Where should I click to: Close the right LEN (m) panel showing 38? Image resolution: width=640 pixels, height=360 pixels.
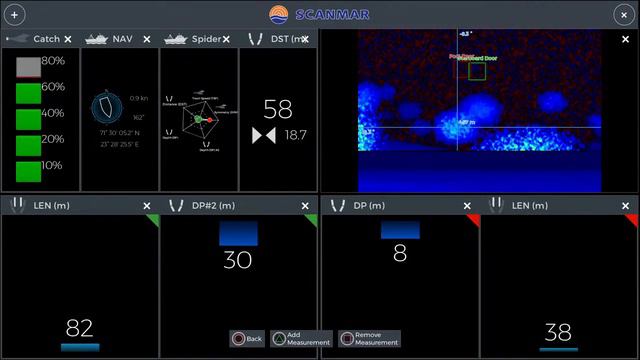pyautogui.click(x=625, y=206)
